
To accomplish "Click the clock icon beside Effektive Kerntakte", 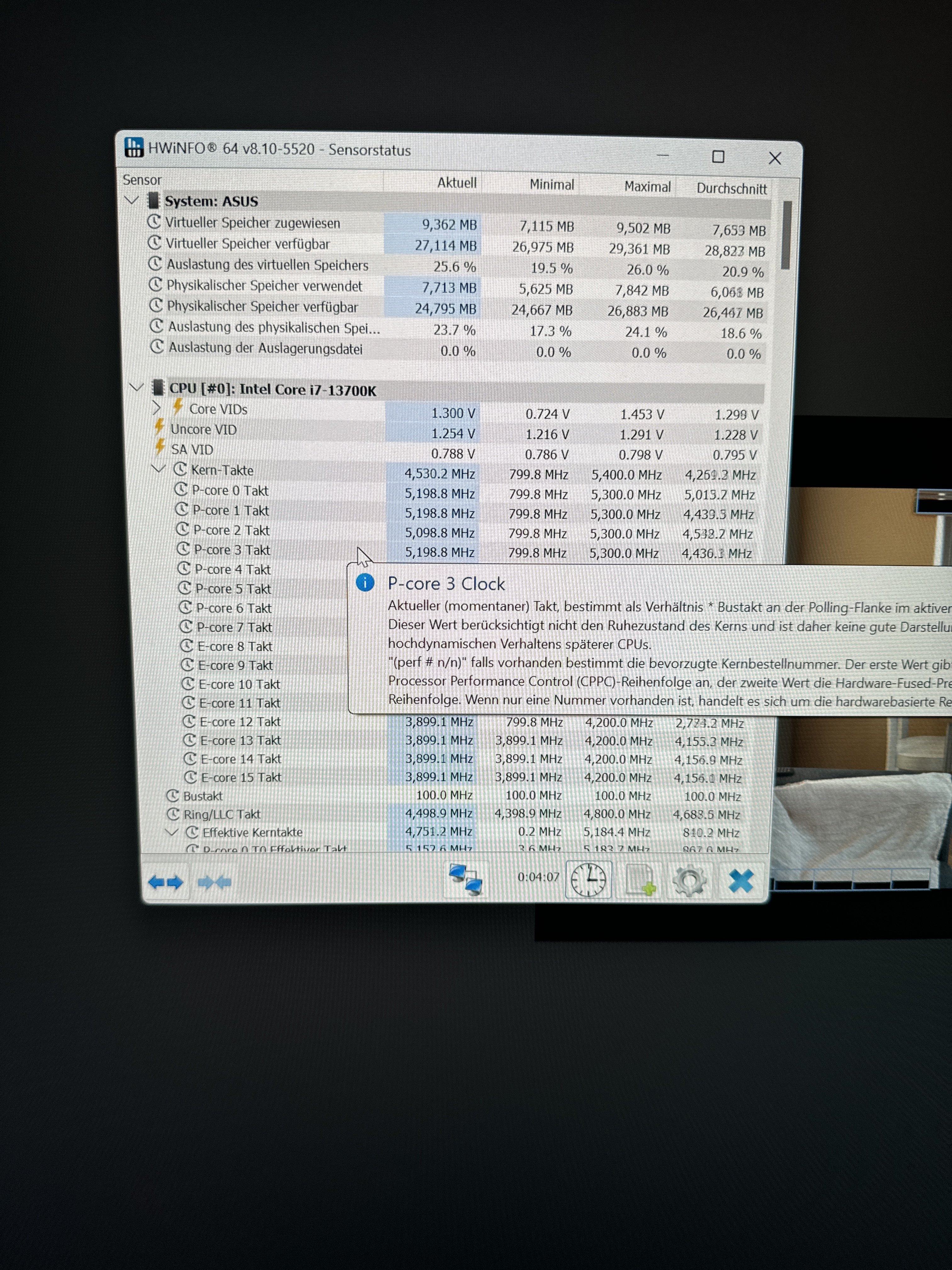I will 192,831.
